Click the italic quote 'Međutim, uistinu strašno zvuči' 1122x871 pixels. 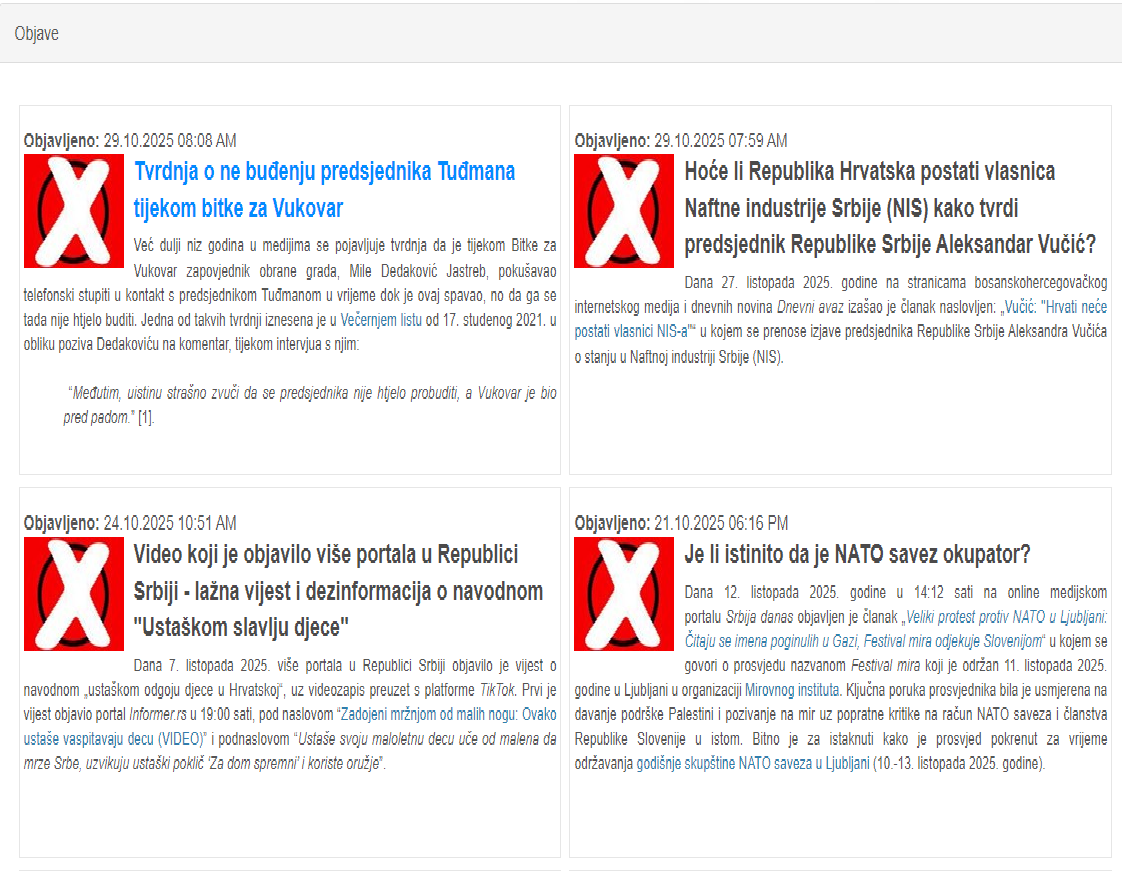tap(310, 393)
